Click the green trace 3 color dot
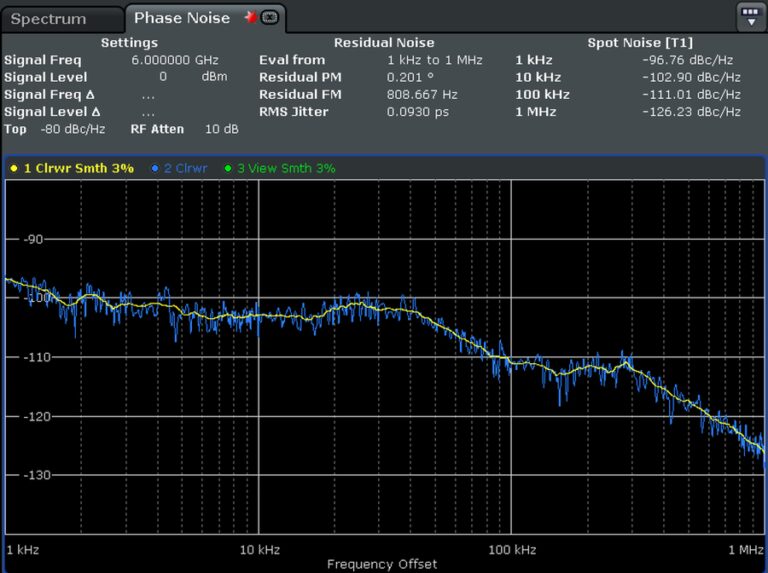This screenshot has width=768, height=573. tap(228, 168)
